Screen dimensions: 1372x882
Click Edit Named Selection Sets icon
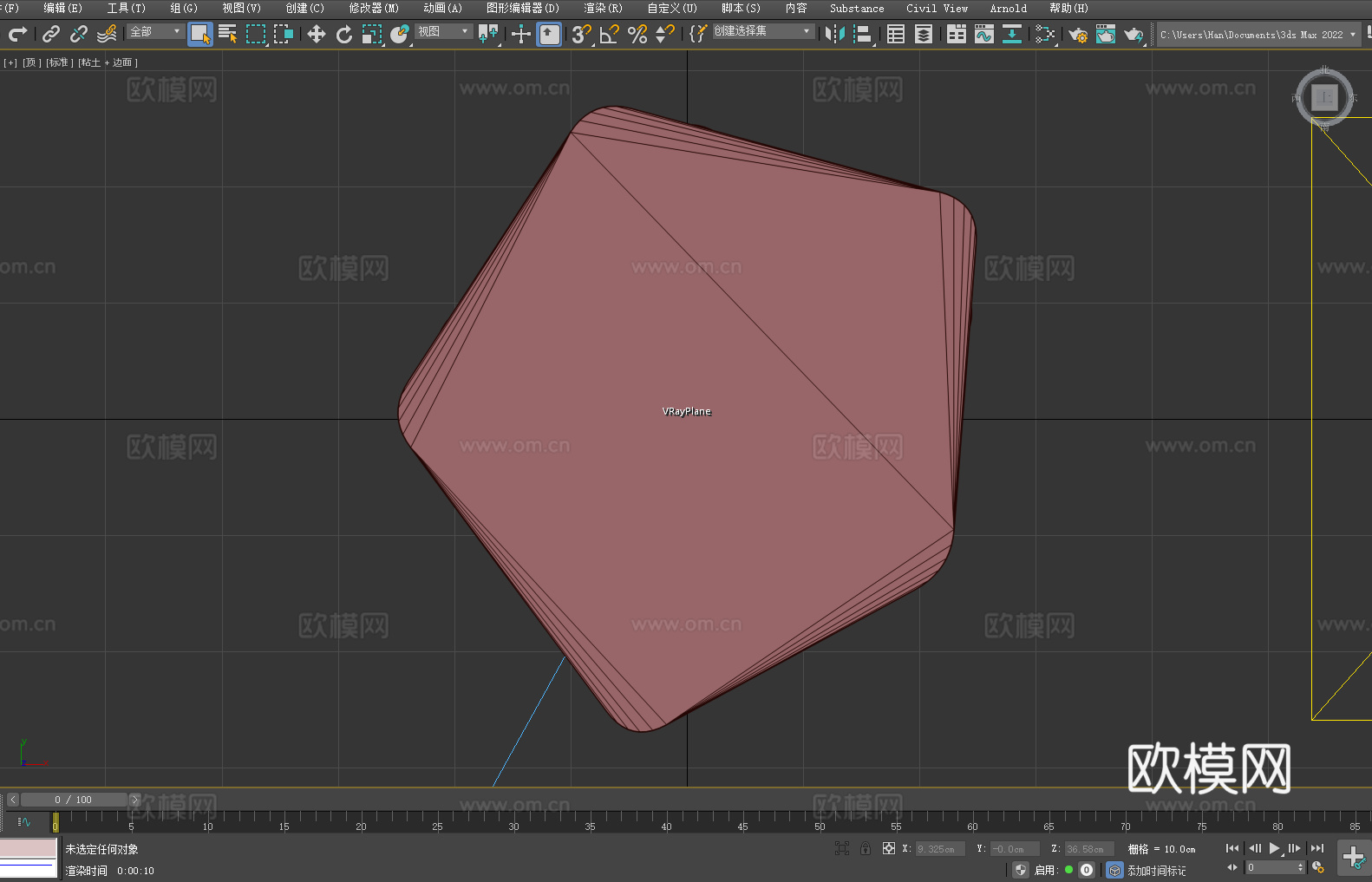pos(698,34)
